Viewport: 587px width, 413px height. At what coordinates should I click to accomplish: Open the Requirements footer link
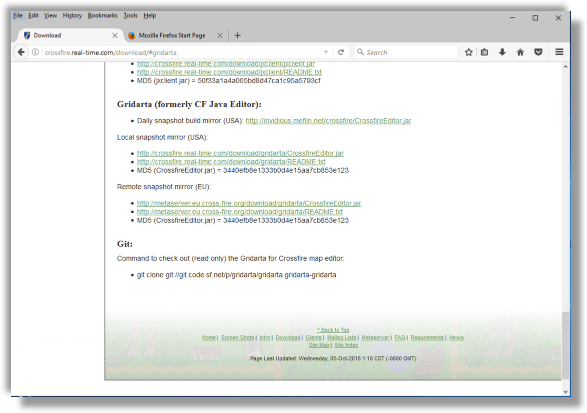pos(427,337)
